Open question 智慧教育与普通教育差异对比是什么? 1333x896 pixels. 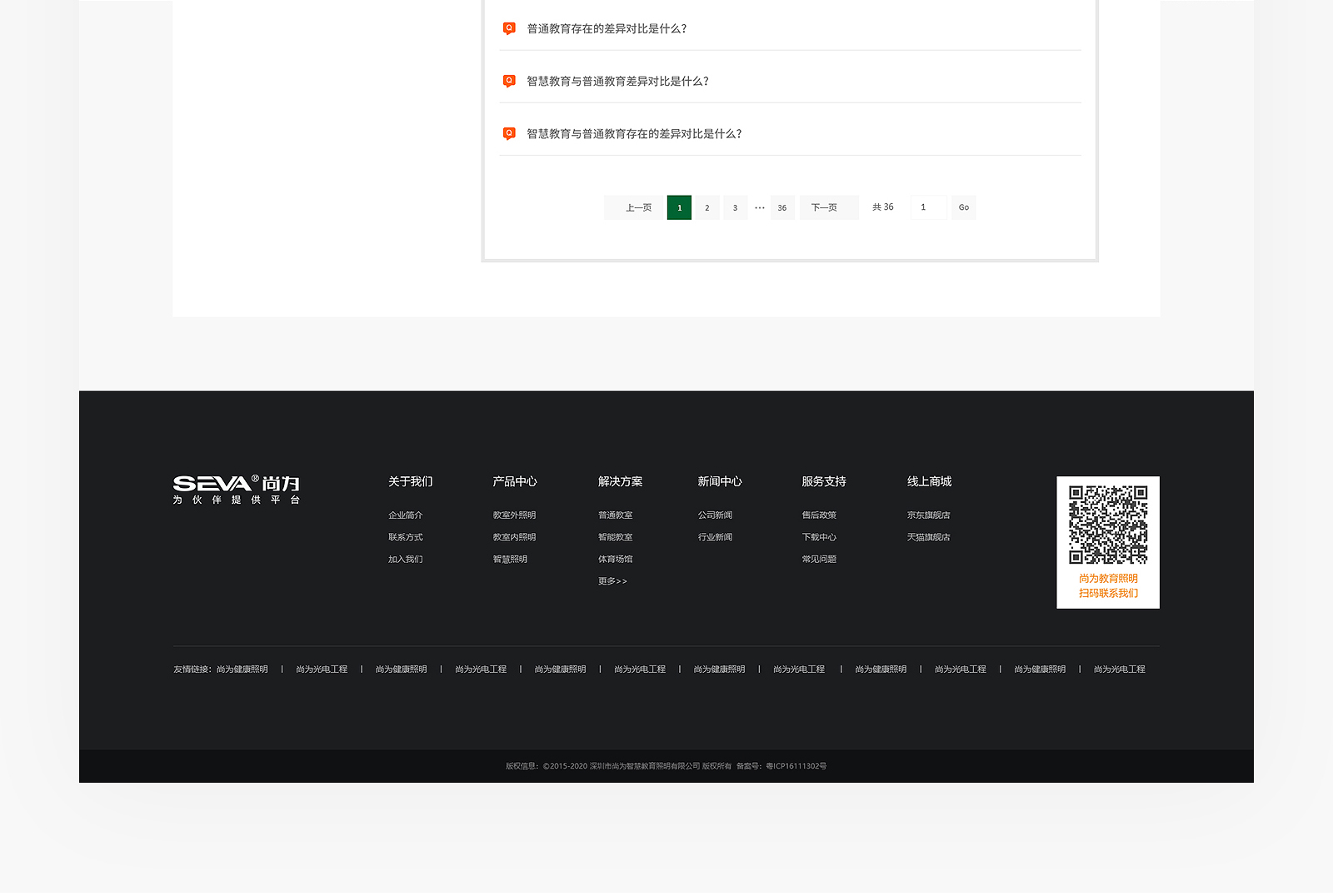tap(617, 82)
